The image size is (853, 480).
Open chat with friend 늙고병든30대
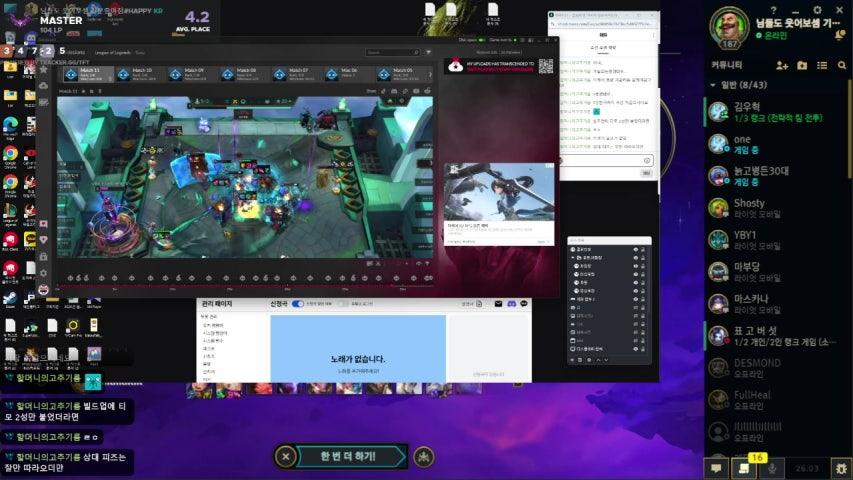pos(777,176)
